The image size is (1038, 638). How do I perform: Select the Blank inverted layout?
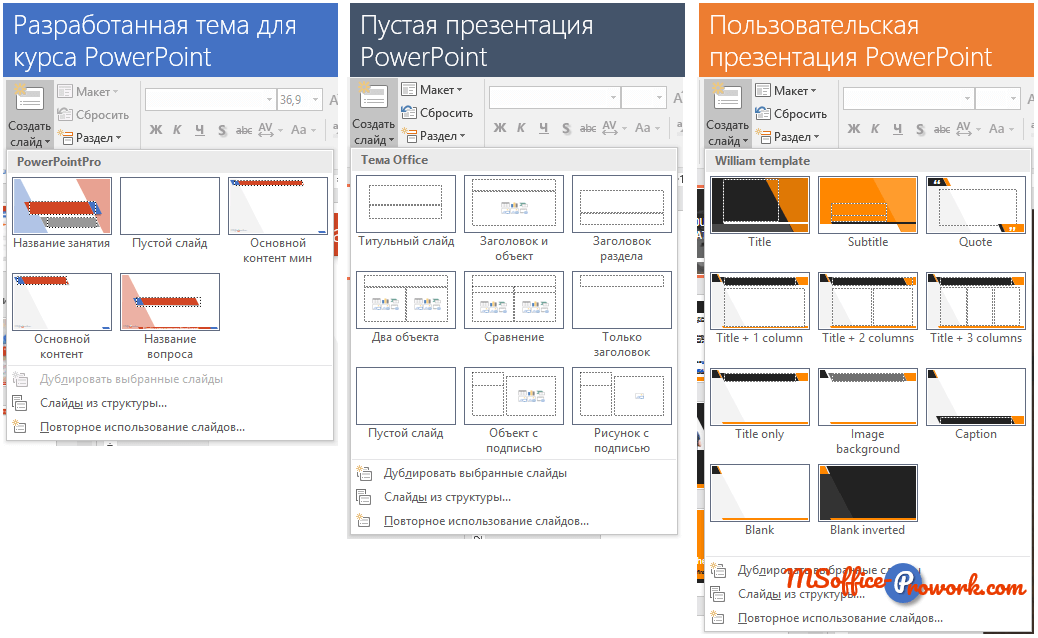tap(868, 493)
